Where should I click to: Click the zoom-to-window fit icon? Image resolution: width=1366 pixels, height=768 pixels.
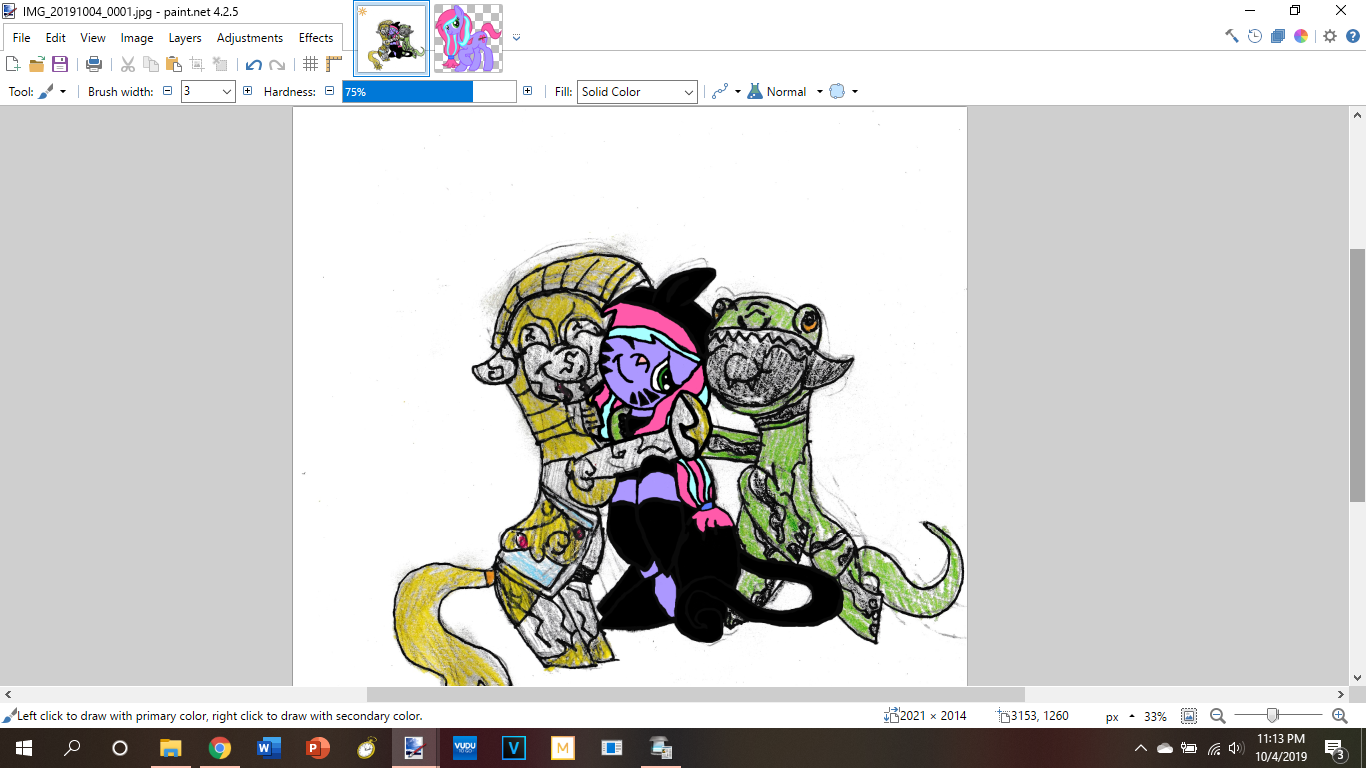pos(1189,716)
